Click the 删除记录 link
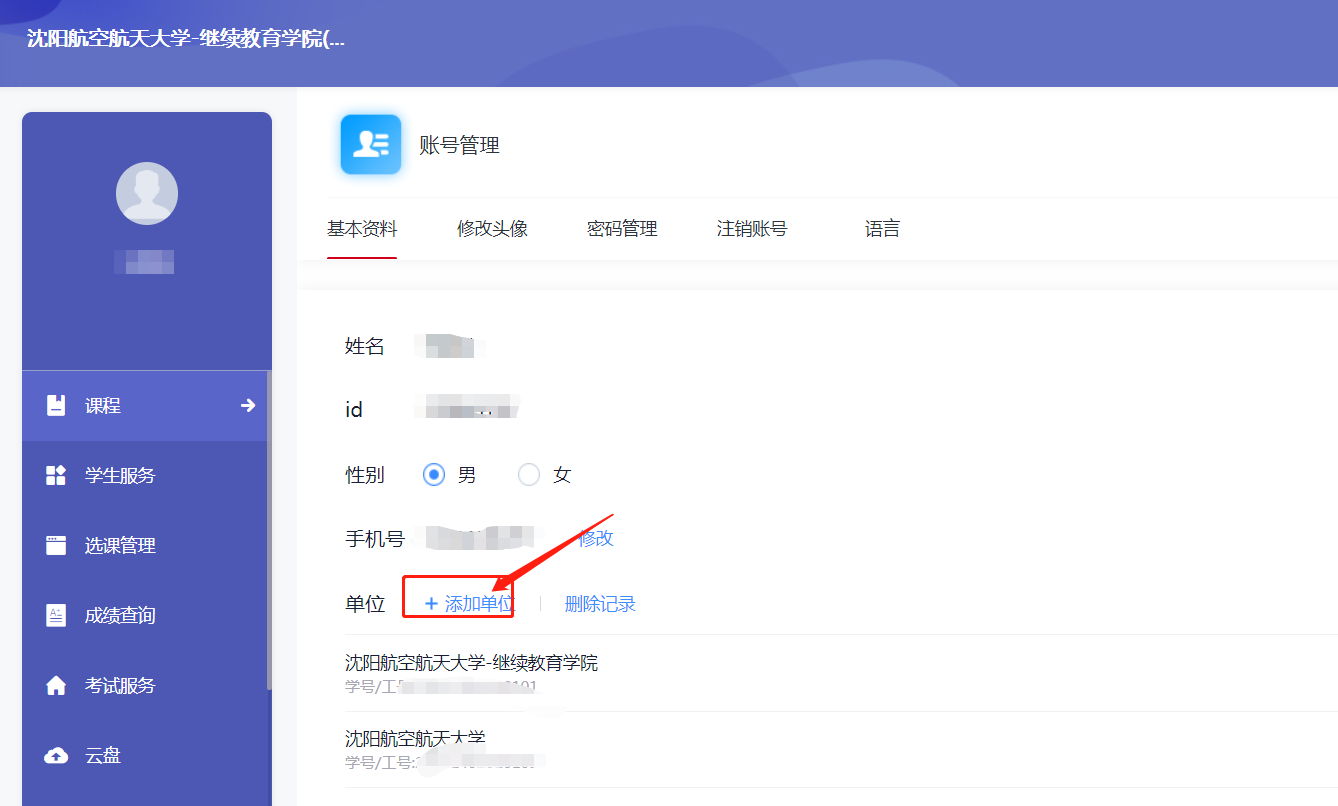This screenshot has width=1338, height=806. (x=600, y=604)
